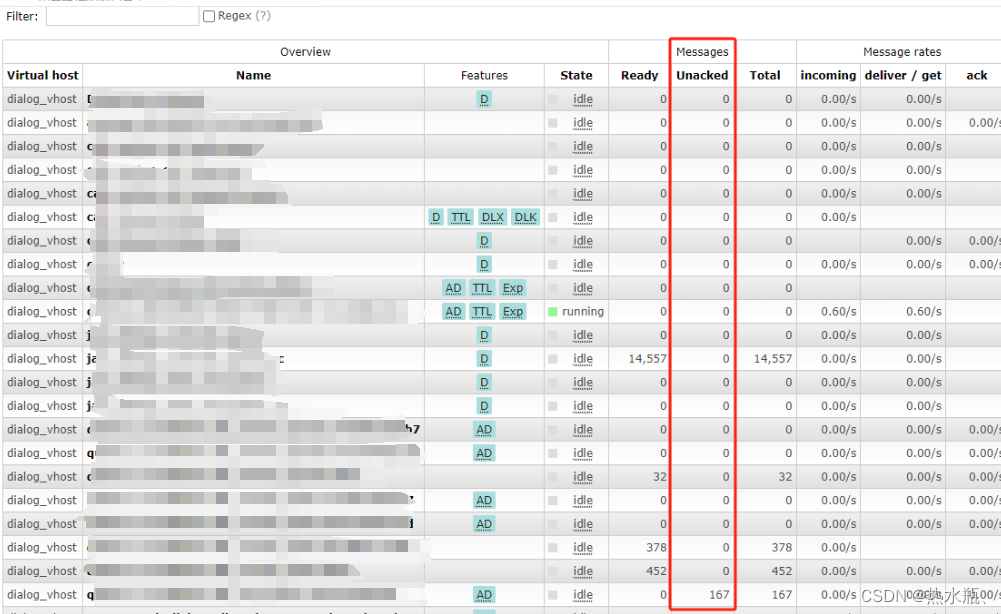This screenshot has height=614, width=1001.
Task: Sort by the Total messages column
Action: [765, 75]
